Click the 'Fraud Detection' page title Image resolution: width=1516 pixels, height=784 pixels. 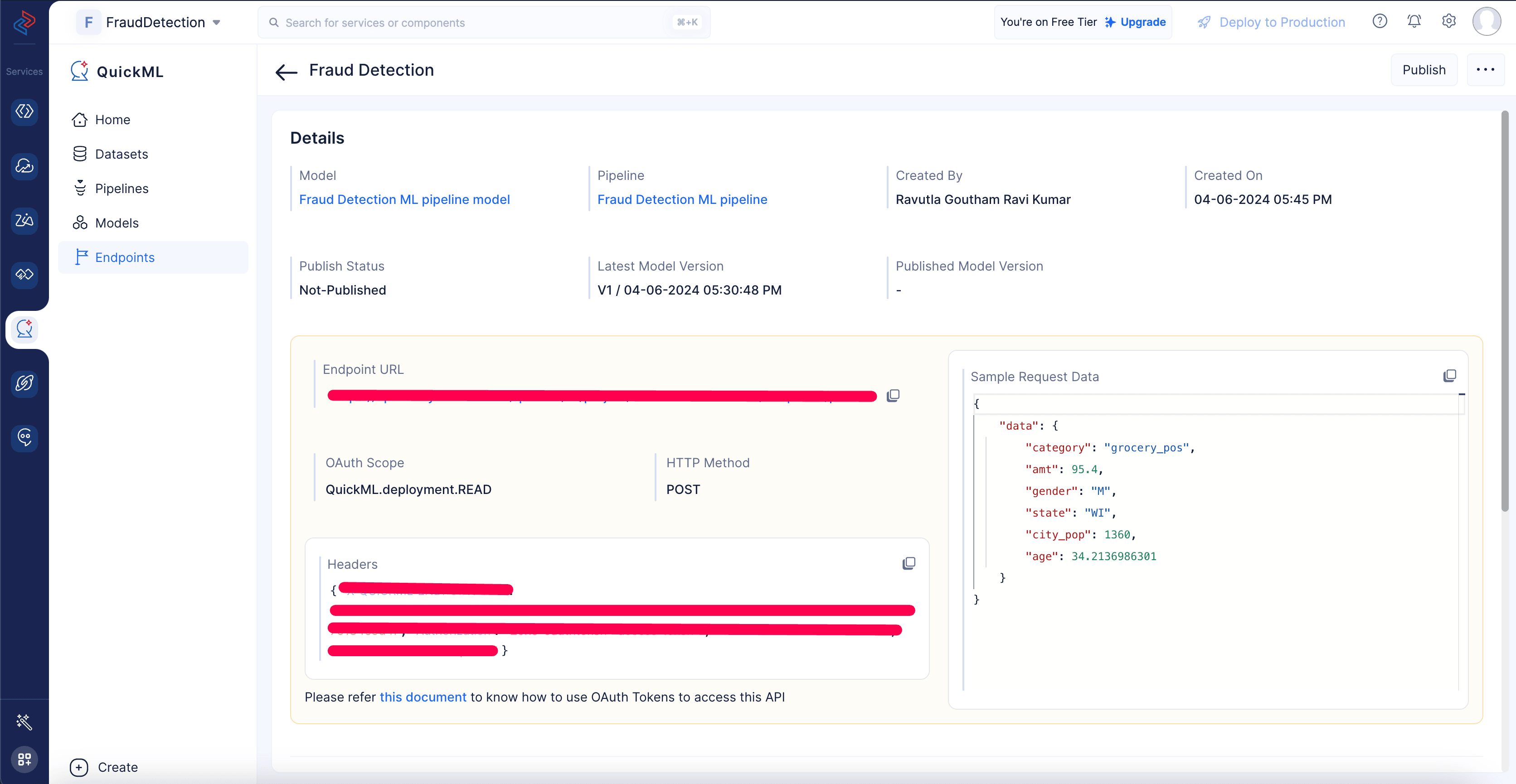(x=371, y=70)
